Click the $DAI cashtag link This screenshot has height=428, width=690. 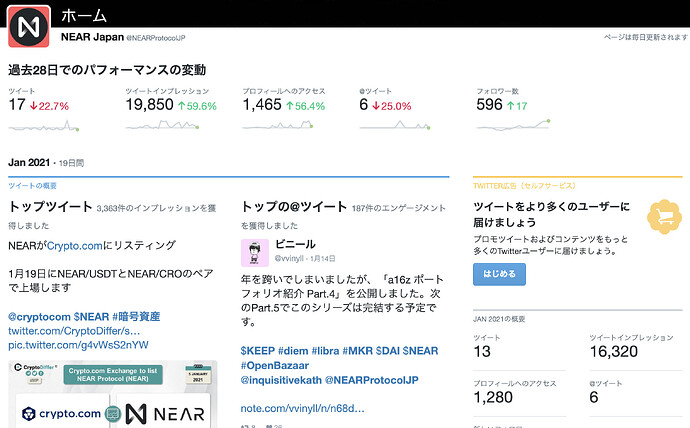[388, 351]
